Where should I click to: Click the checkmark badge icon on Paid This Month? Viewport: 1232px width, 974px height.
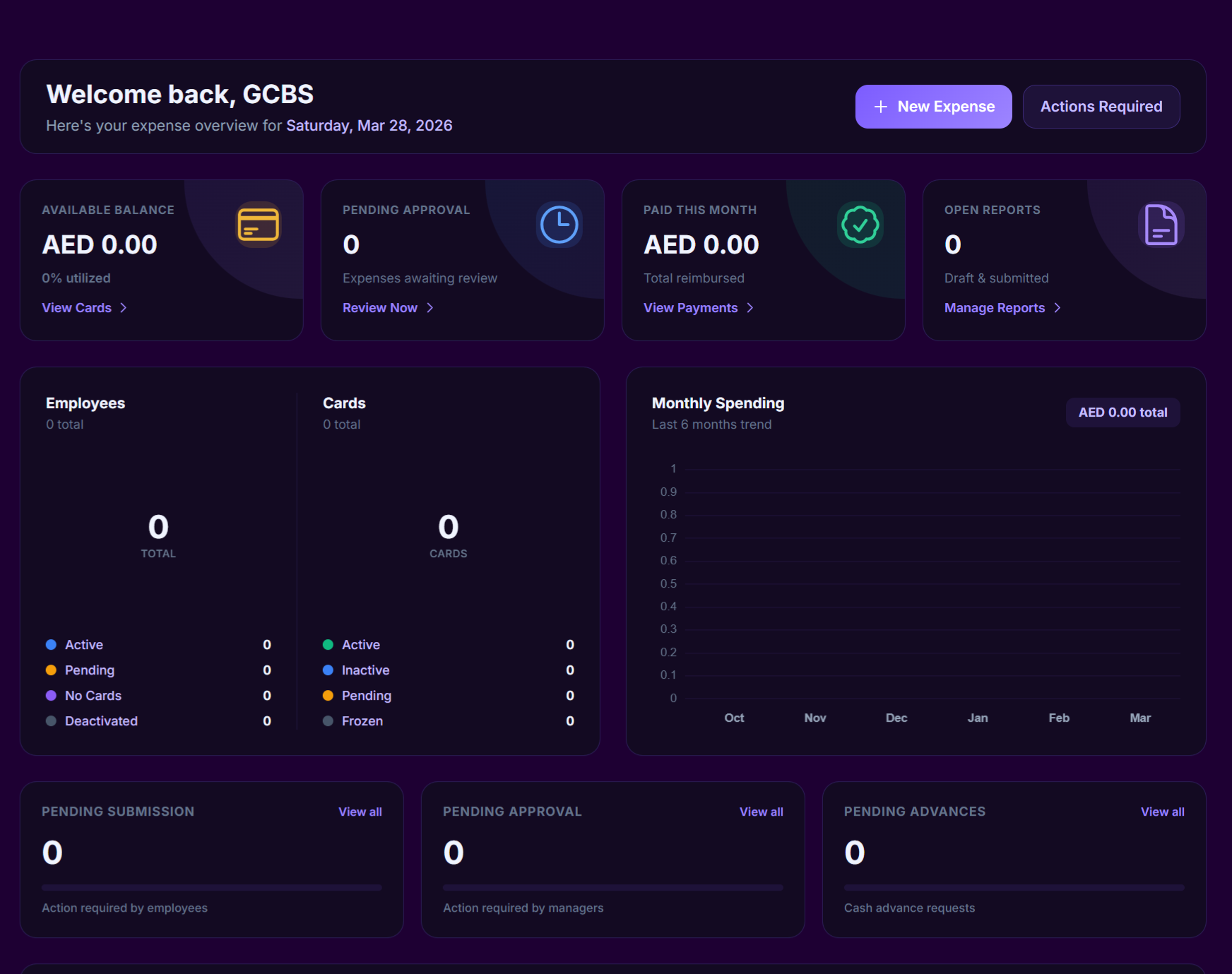(x=860, y=225)
